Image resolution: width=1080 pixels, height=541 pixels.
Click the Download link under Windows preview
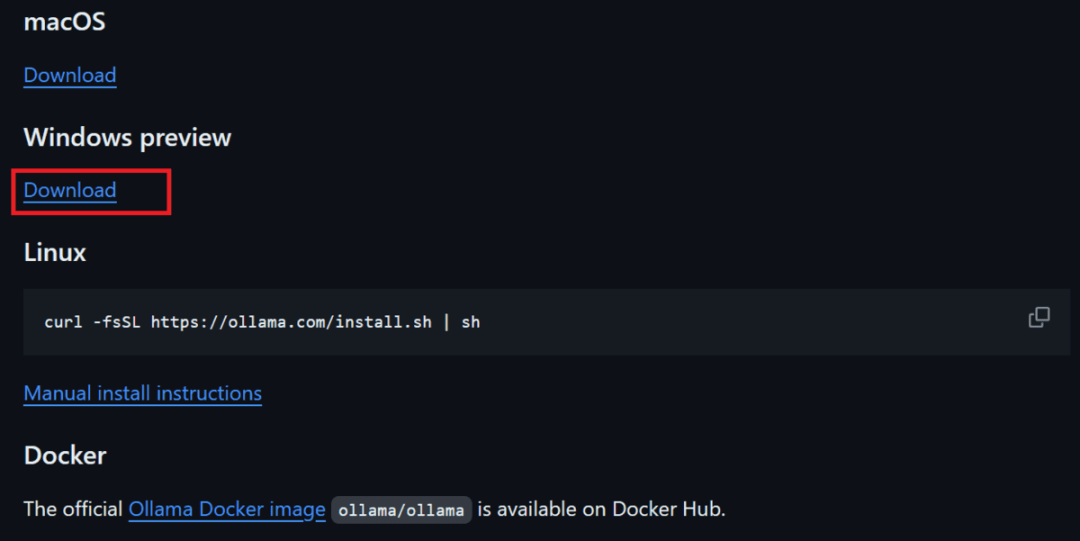(x=70, y=190)
